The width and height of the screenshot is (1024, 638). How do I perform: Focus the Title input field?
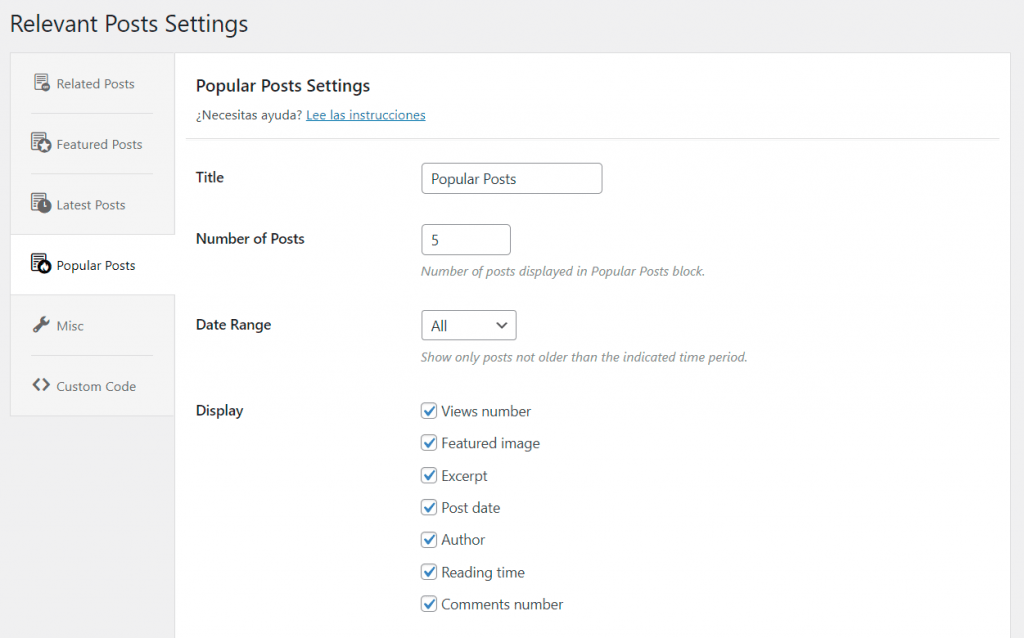pyautogui.click(x=512, y=178)
